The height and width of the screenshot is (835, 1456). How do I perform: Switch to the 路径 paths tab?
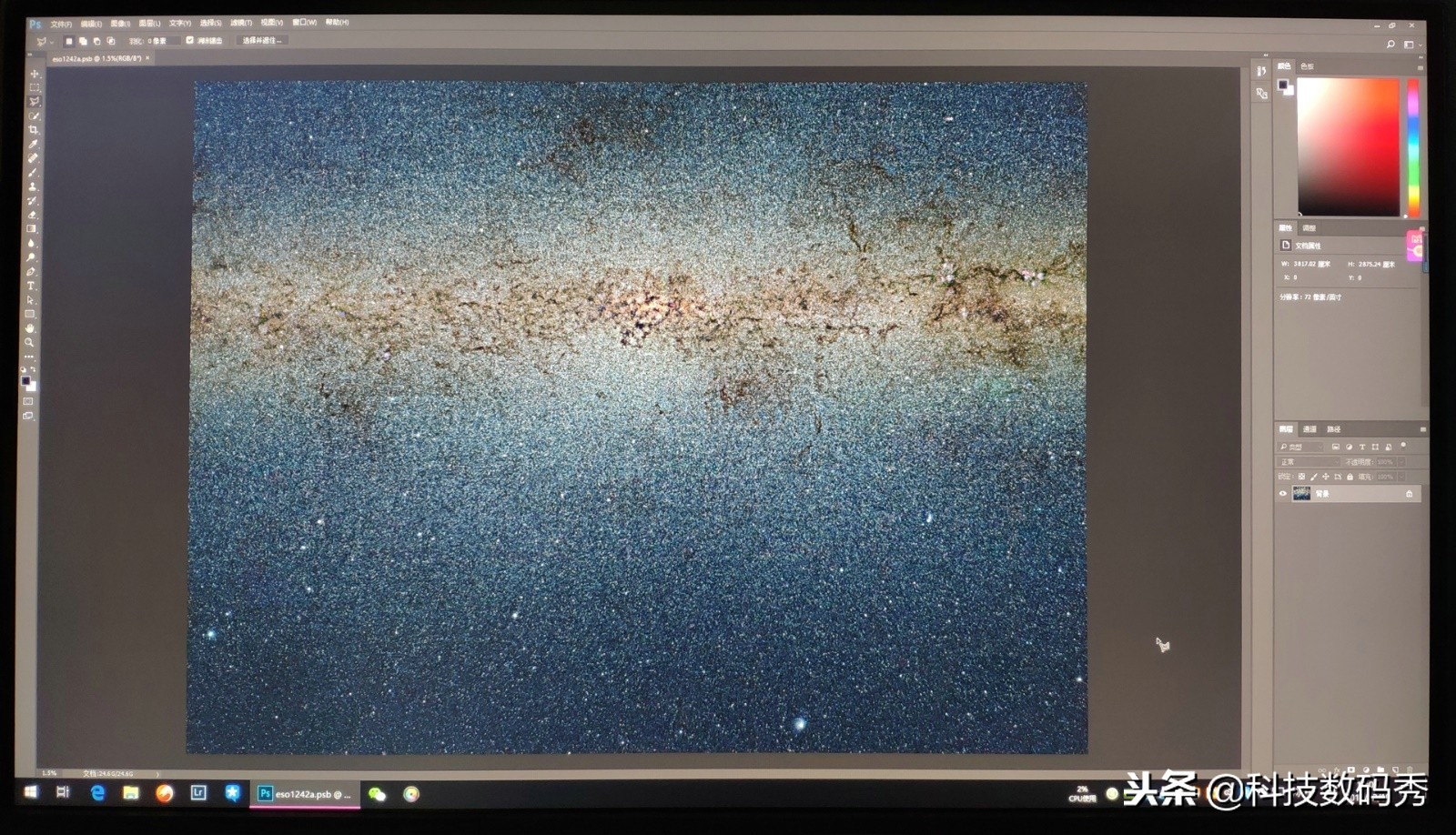pyautogui.click(x=1333, y=429)
